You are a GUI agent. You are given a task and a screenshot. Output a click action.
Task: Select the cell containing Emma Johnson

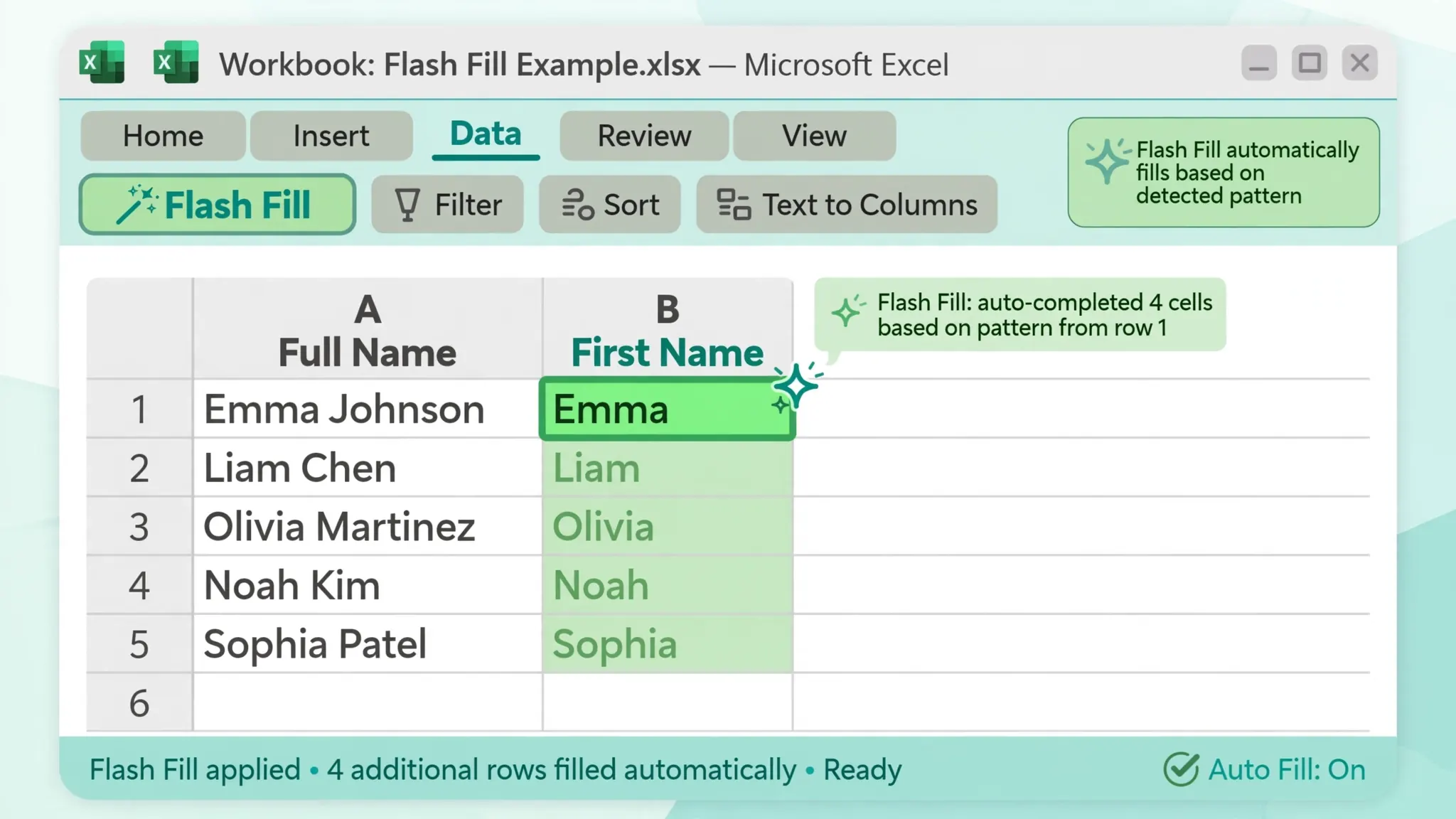click(368, 409)
